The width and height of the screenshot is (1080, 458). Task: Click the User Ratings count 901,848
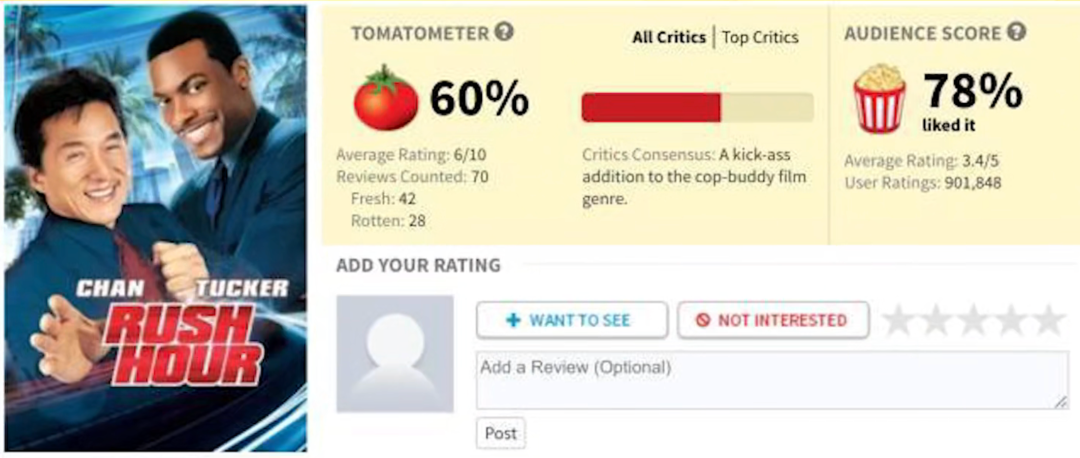(922, 182)
